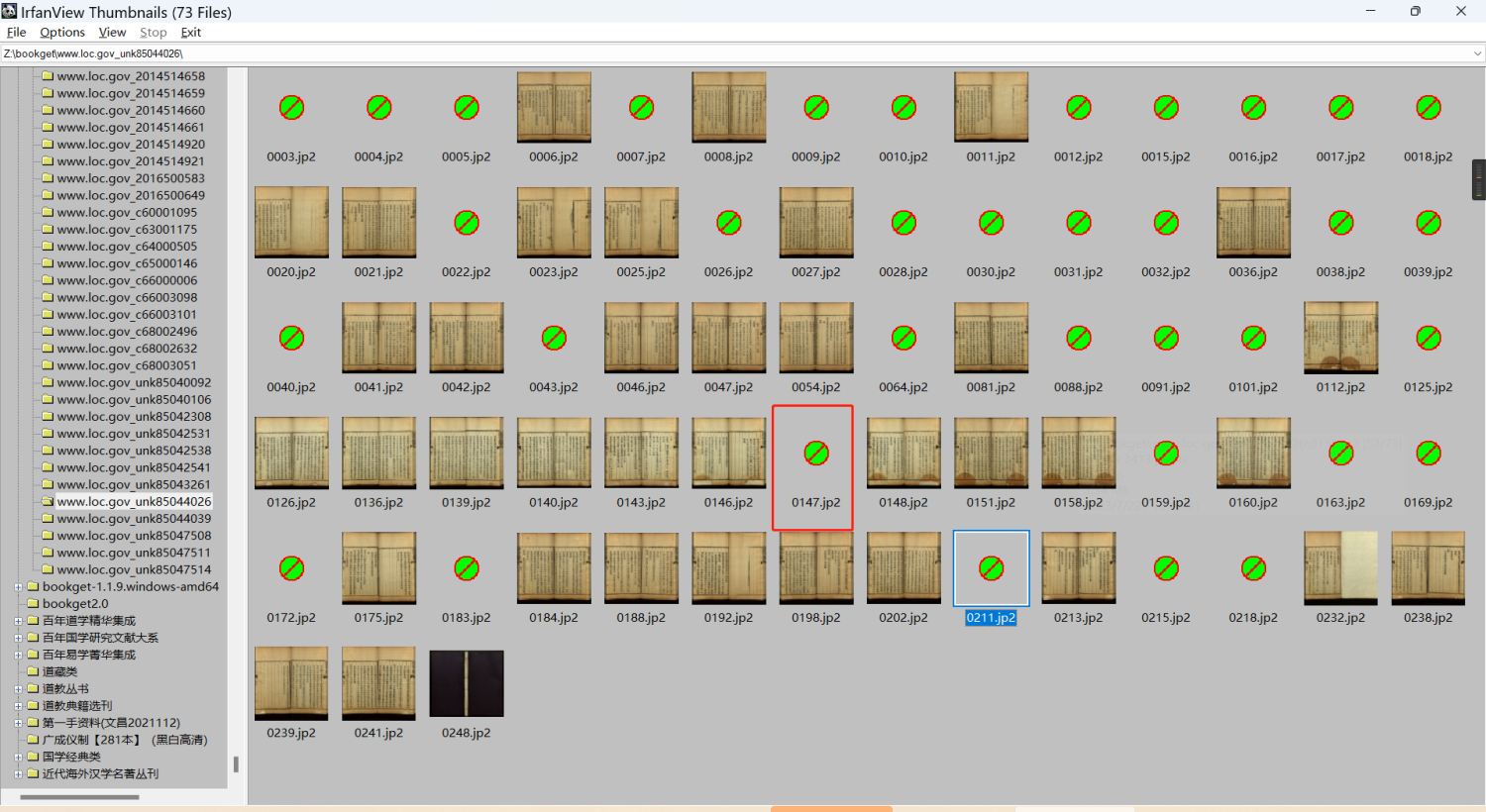1486x812 pixels.
Task: Click Exit in the menu bar
Action: pos(190,33)
